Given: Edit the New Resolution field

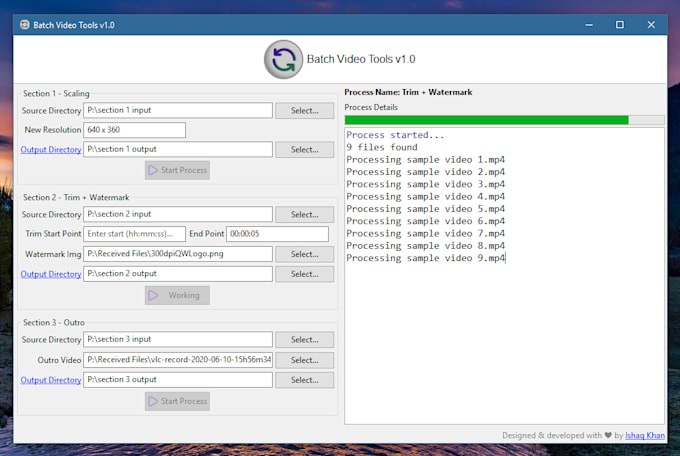Looking at the screenshot, I should coord(134,130).
